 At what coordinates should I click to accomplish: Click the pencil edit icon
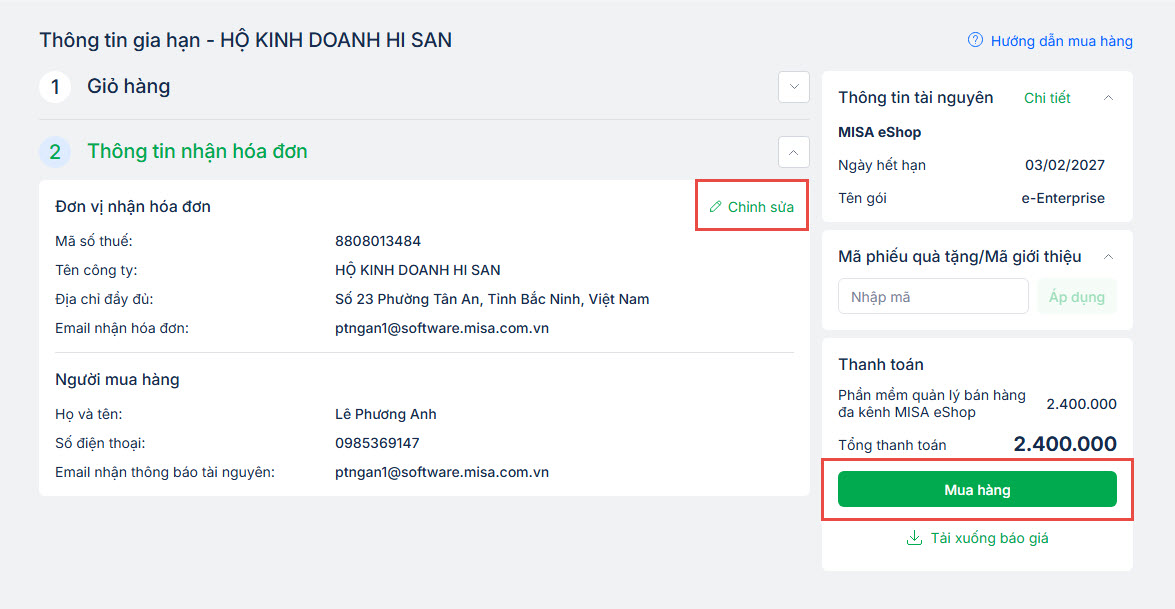[x=715, y=207]
